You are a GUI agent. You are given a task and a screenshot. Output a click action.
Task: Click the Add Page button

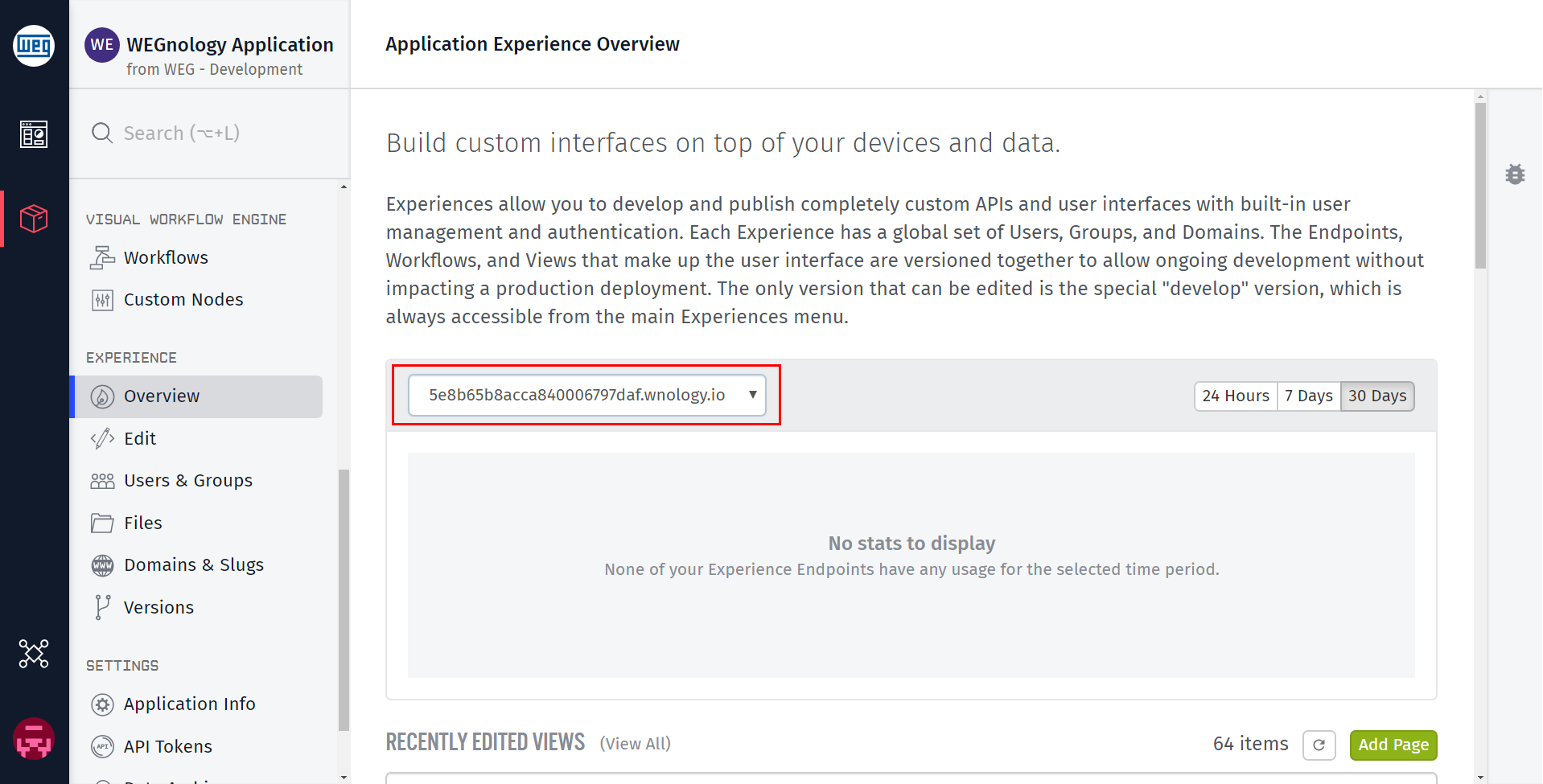point(1393,745)
